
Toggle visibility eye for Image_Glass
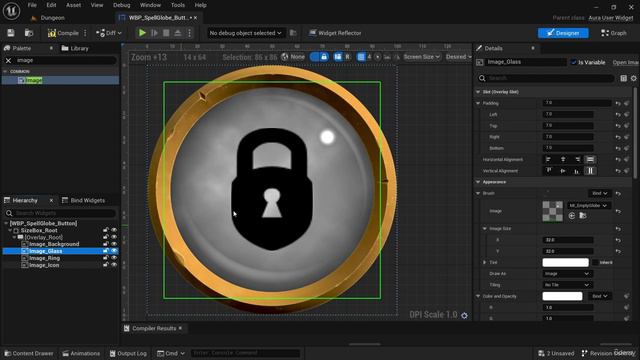coord(114,251)
